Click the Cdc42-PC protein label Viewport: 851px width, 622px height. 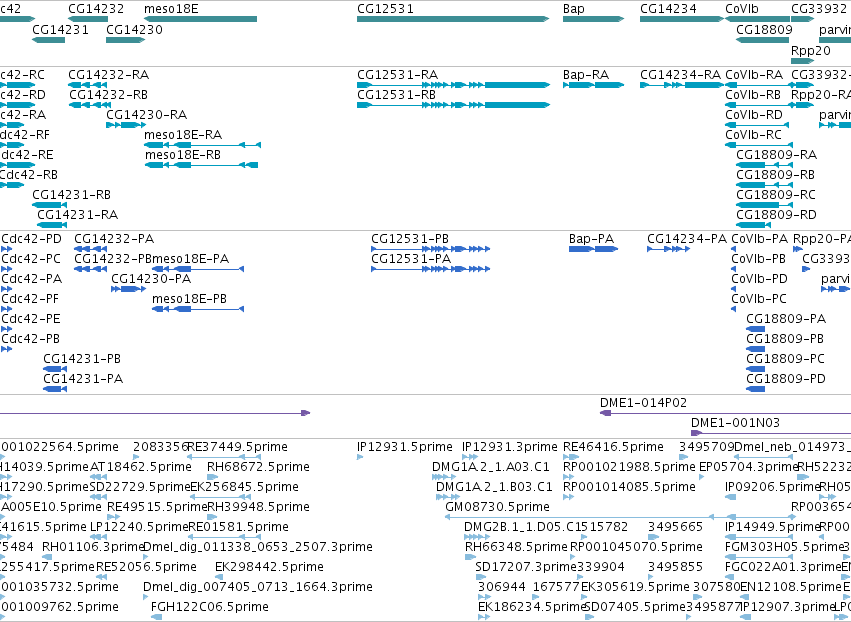coord(31,259)
